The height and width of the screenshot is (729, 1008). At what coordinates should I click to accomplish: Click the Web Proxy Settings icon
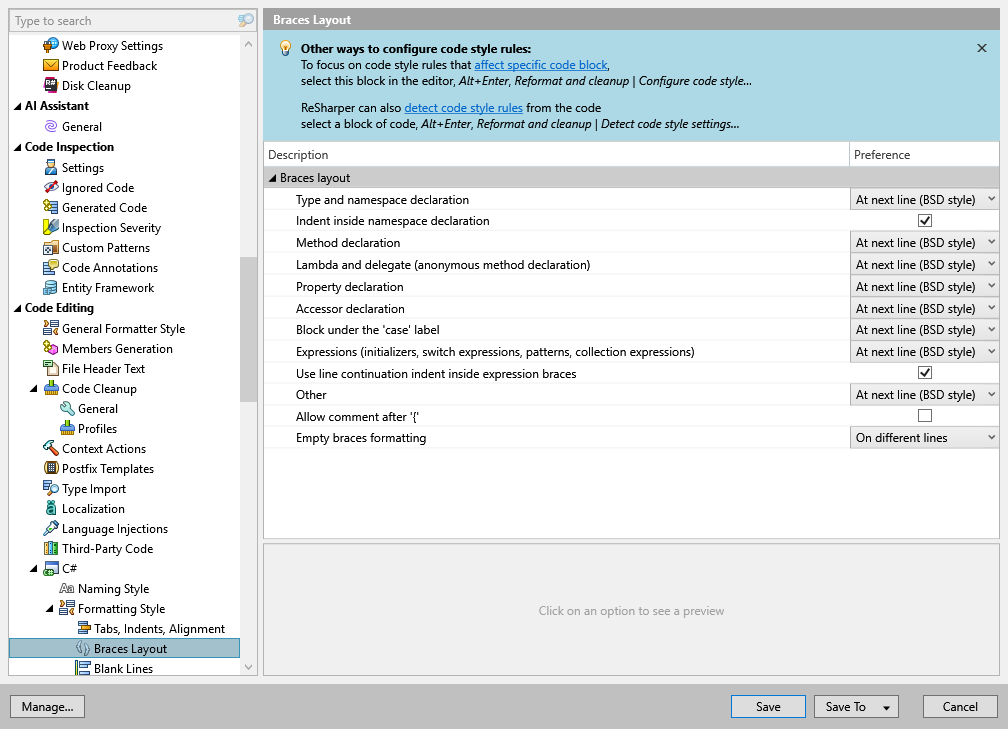[51, 46]
